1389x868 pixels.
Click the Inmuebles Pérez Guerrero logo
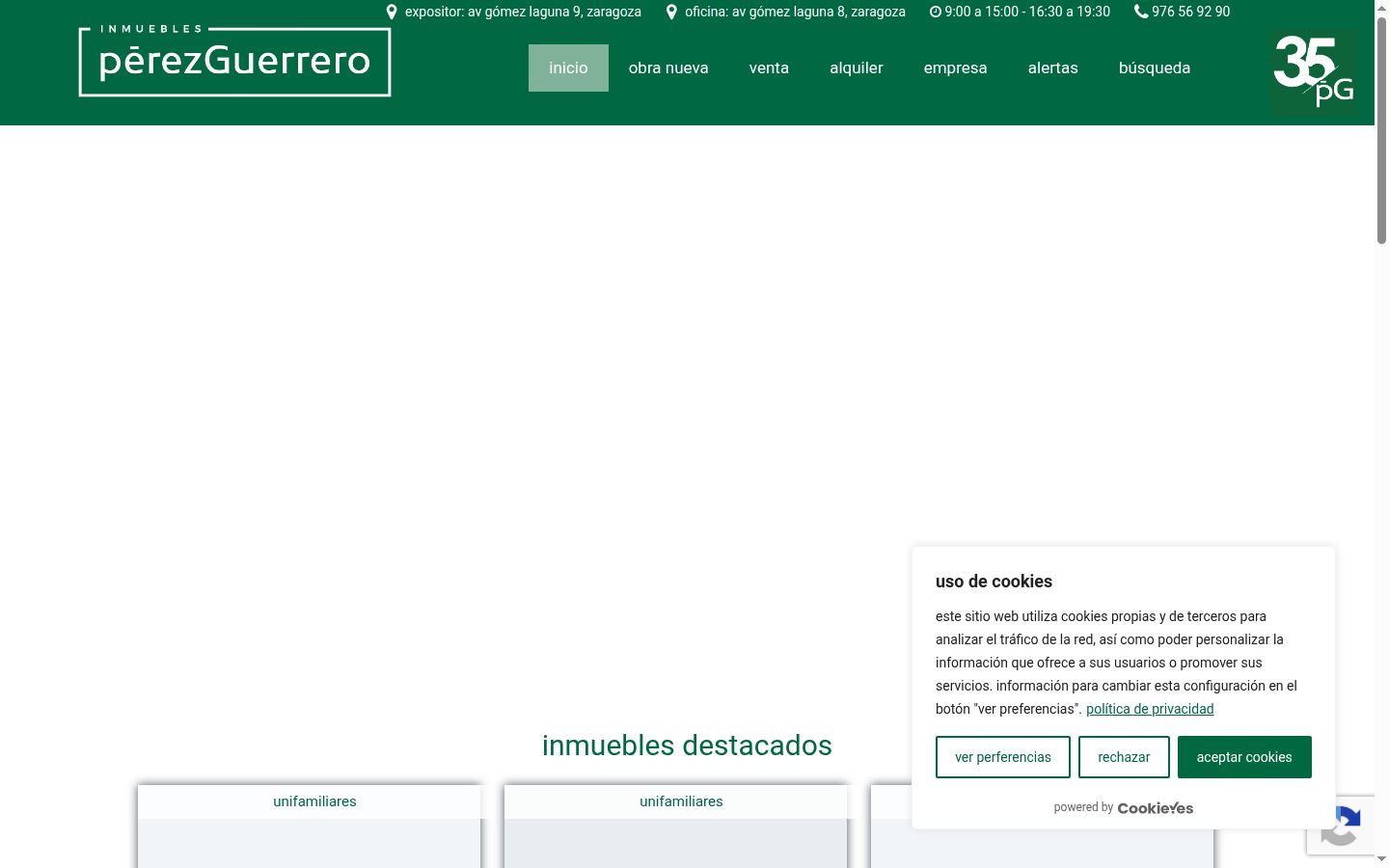point(234,61)
